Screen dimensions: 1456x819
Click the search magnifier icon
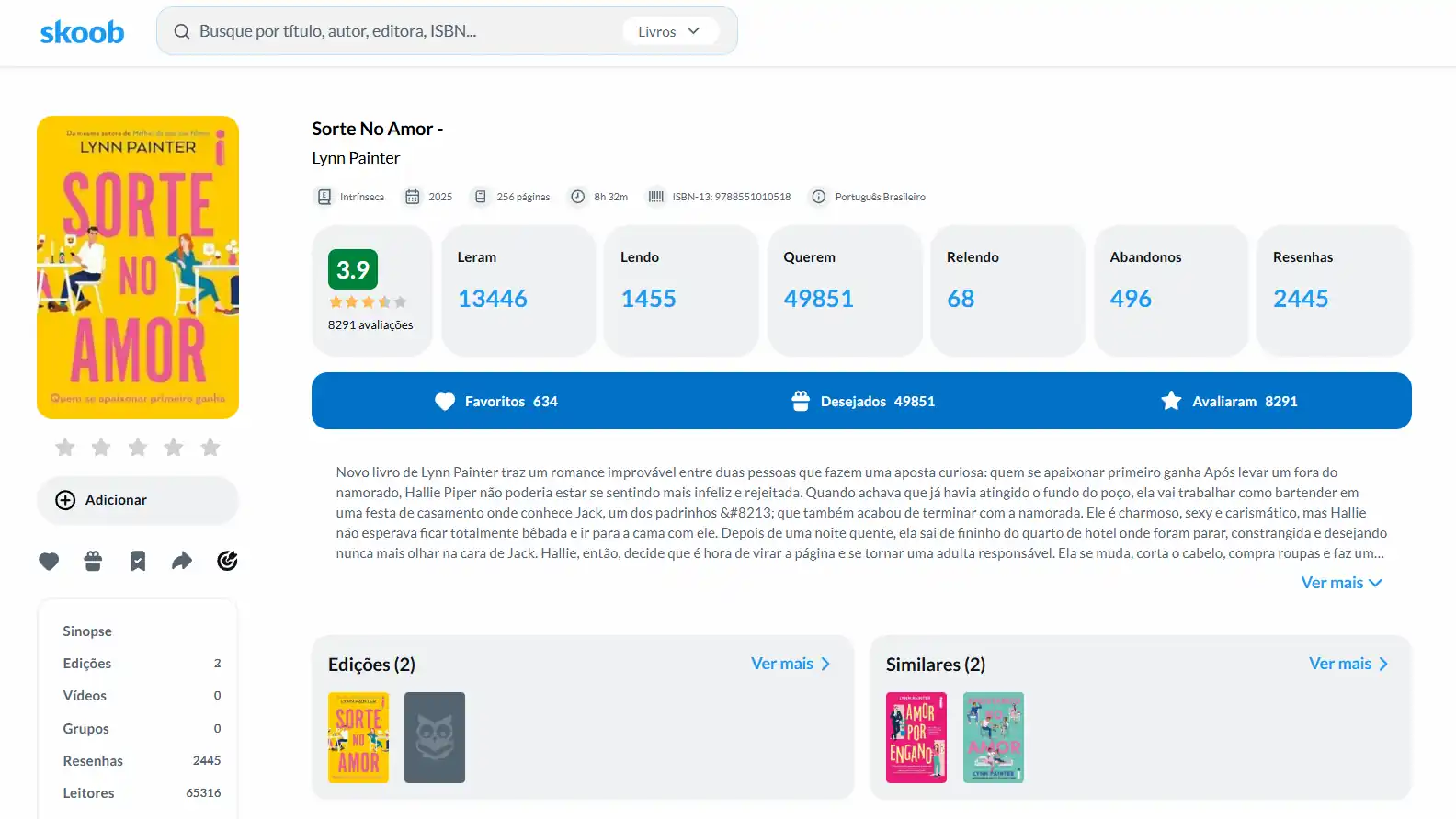[x=182, y=31]
